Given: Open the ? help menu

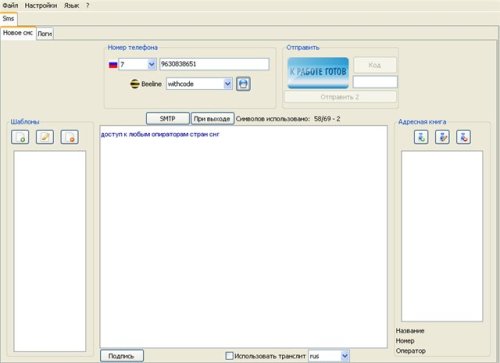Looking at the screenshot, I should pos(88,5).
